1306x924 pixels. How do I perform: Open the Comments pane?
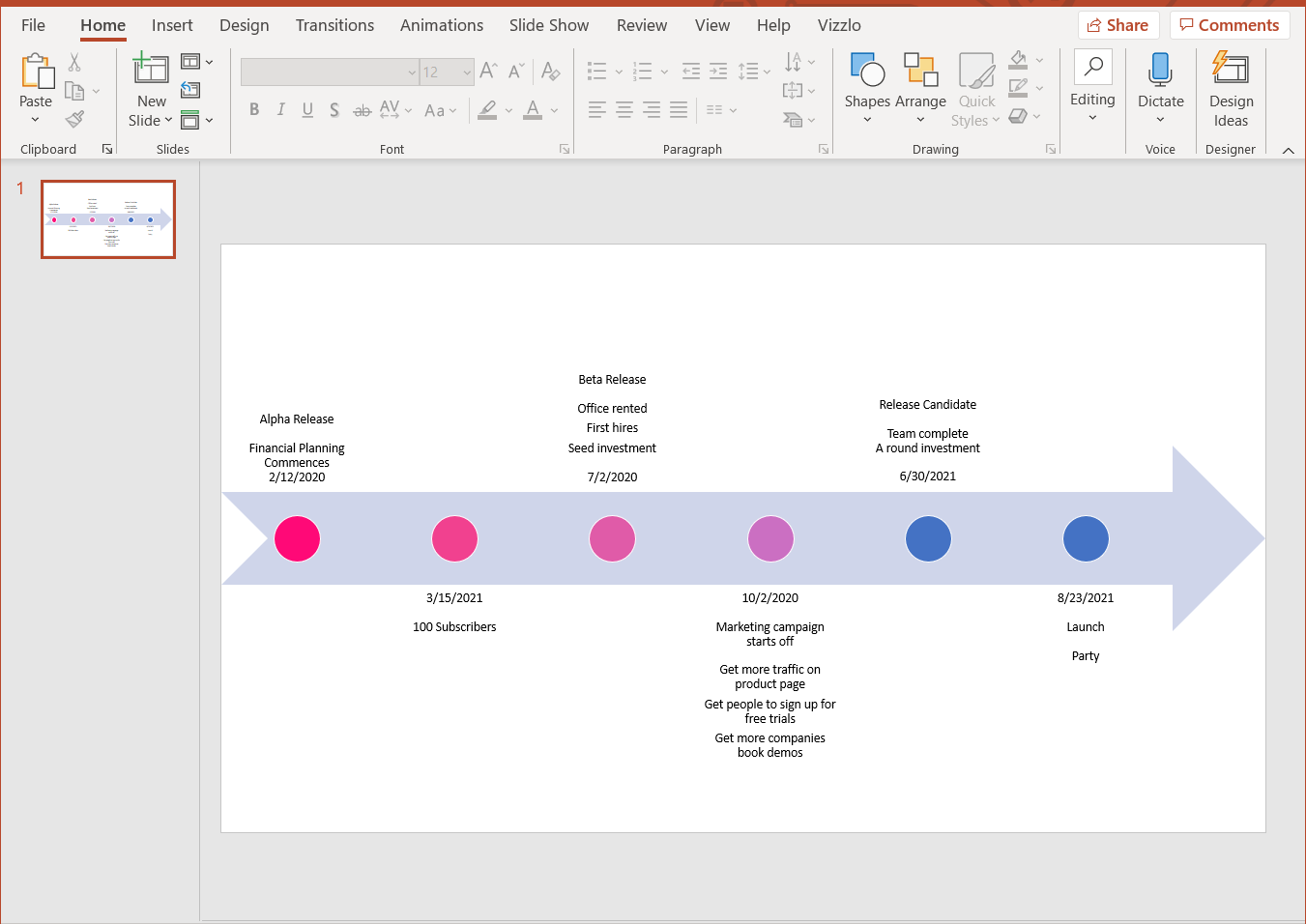pyautogui.click(x=1230, y=24)
